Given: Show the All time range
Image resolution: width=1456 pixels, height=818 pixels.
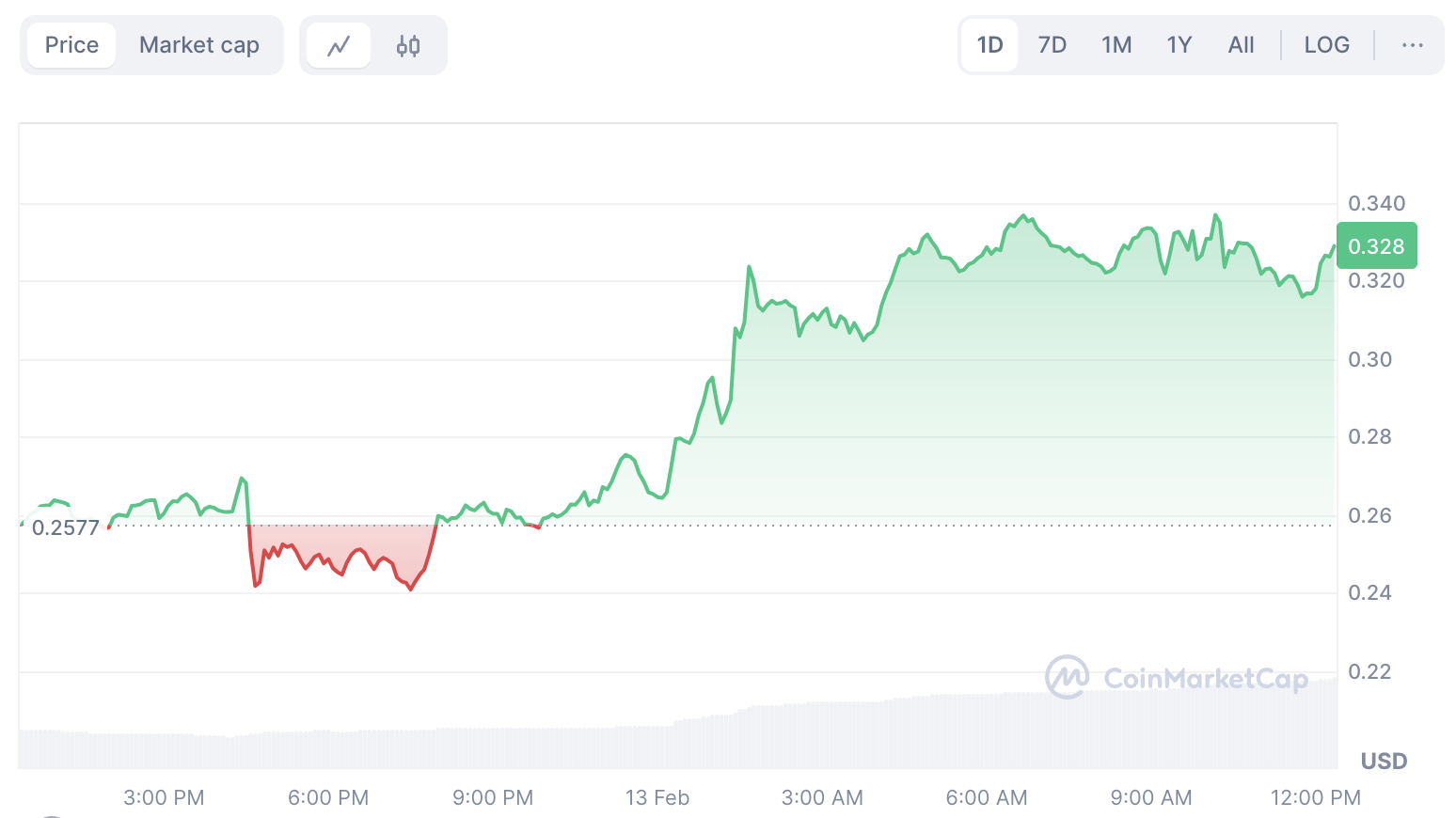Looking at the screenshot, I should coord(1241,45).
